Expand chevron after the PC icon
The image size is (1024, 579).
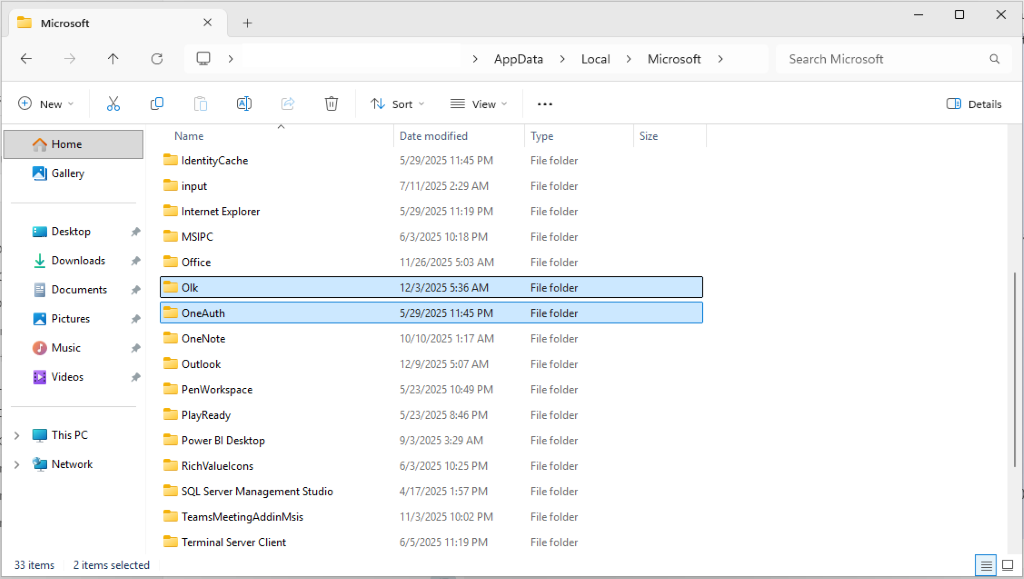(x=231, y=59)
